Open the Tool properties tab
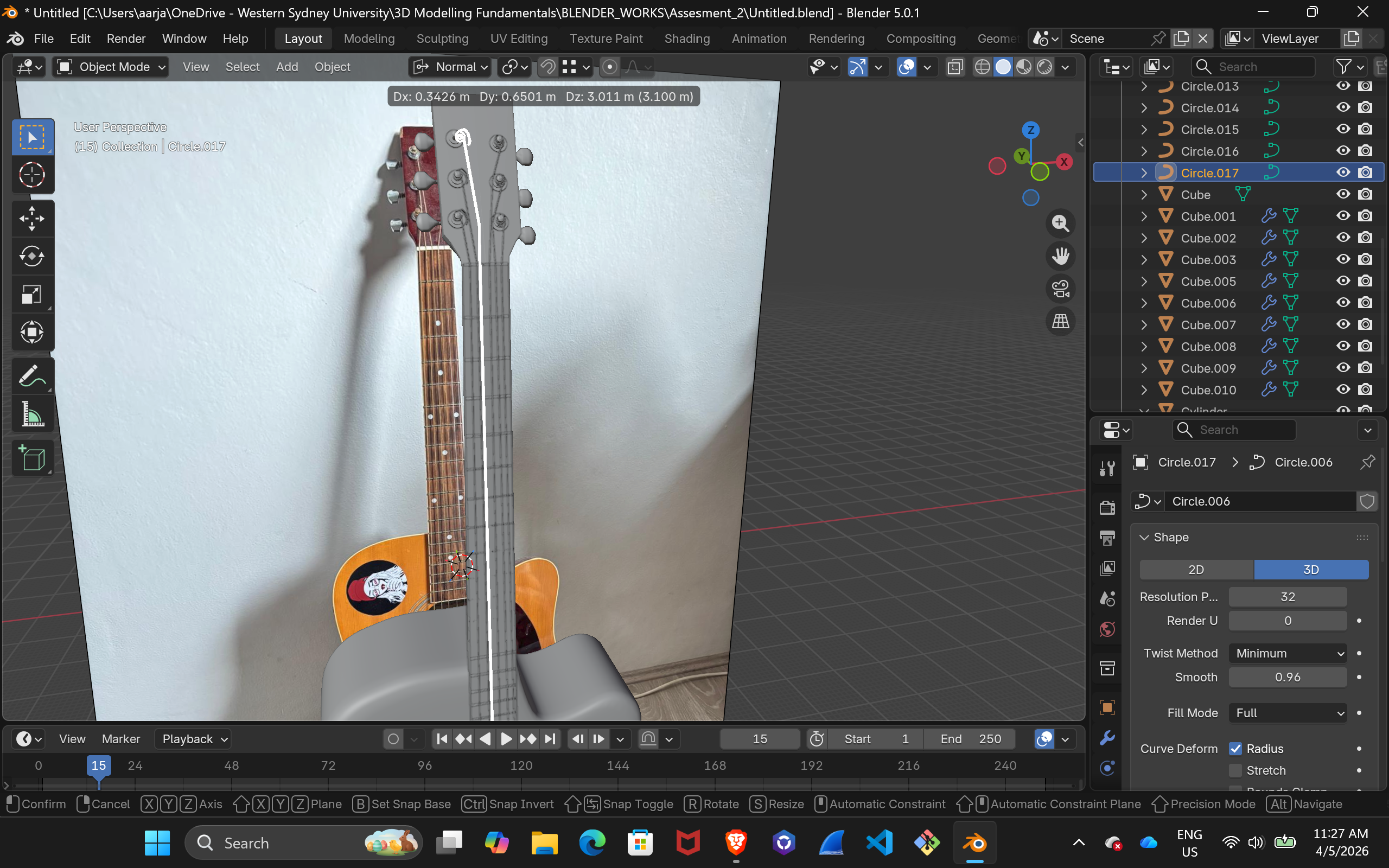This screenshot has width=1389, height=868. point(1107,468)
